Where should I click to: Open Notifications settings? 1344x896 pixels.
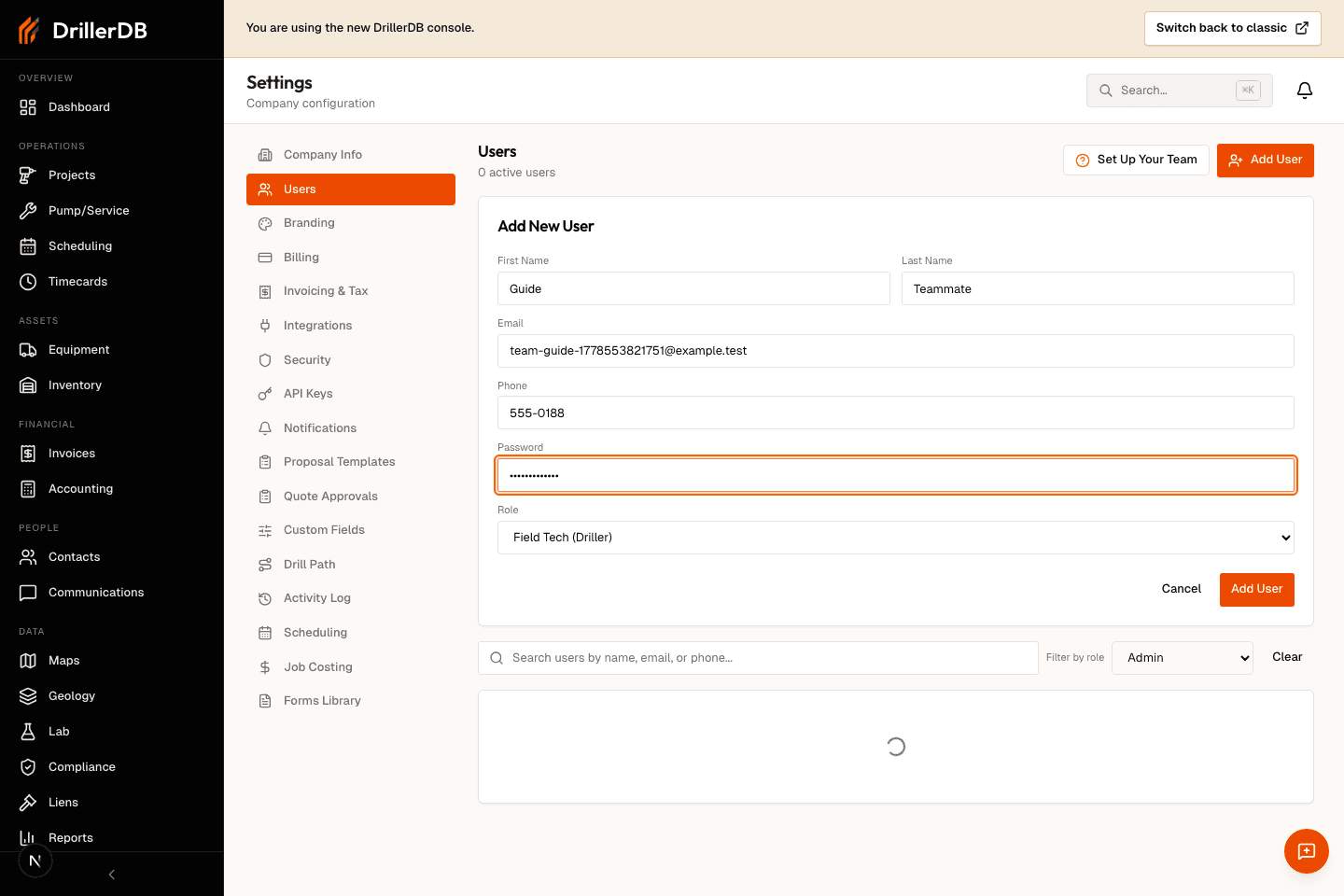coord(351,428)
